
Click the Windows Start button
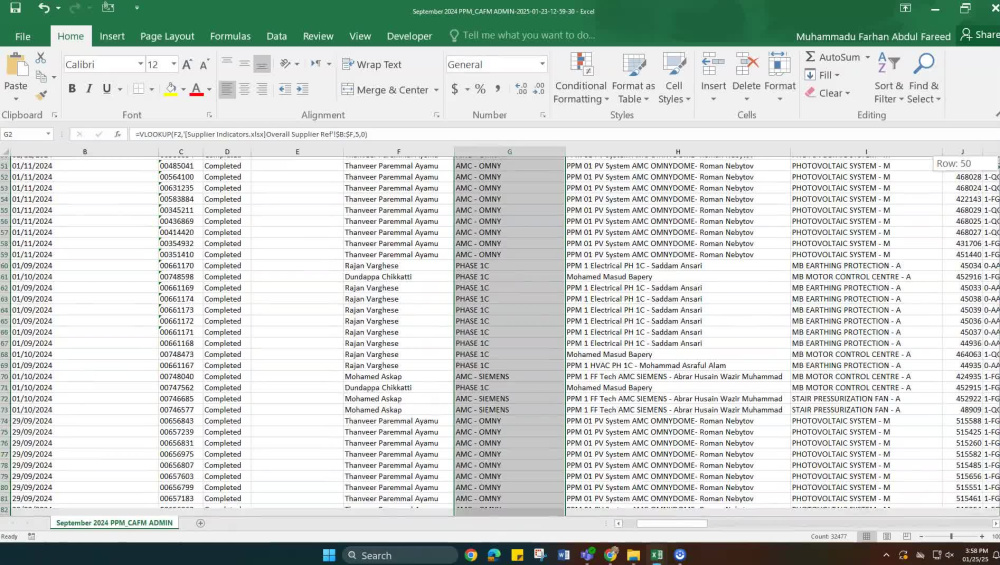[x=329, y=555]
